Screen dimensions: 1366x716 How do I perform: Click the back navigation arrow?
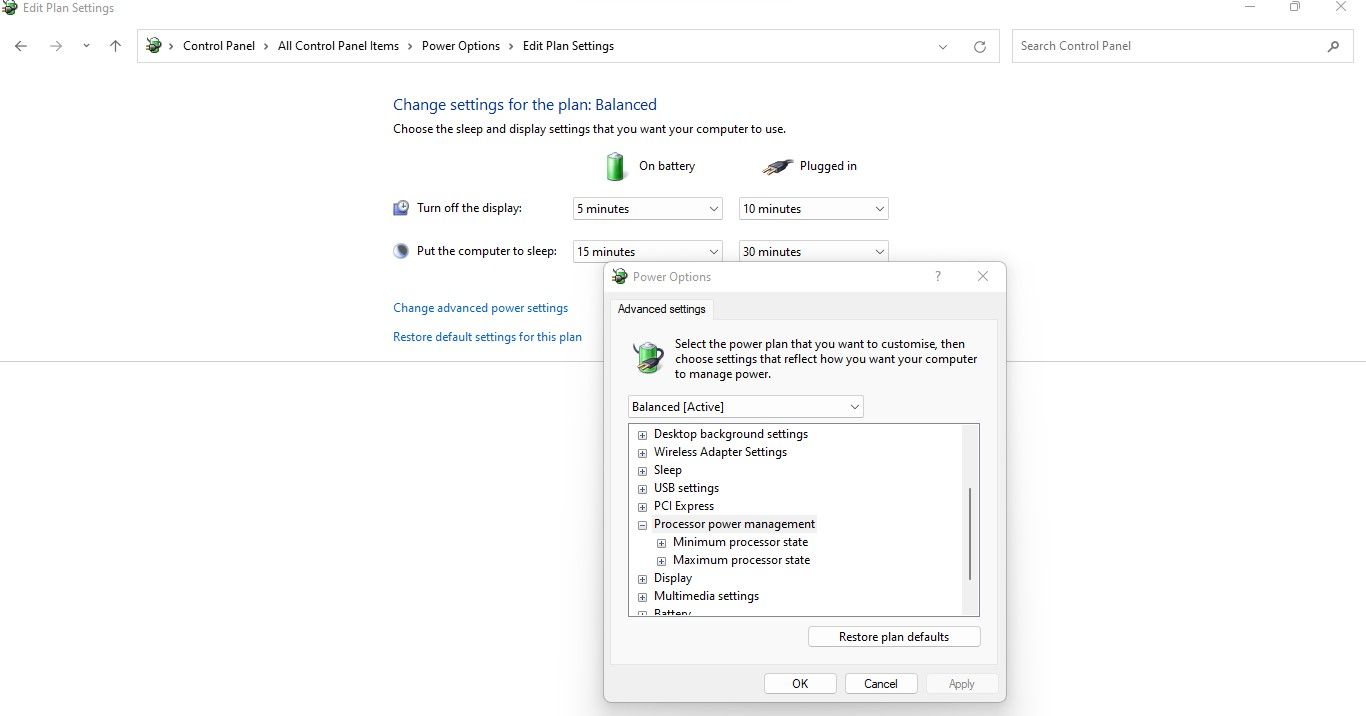21,46
